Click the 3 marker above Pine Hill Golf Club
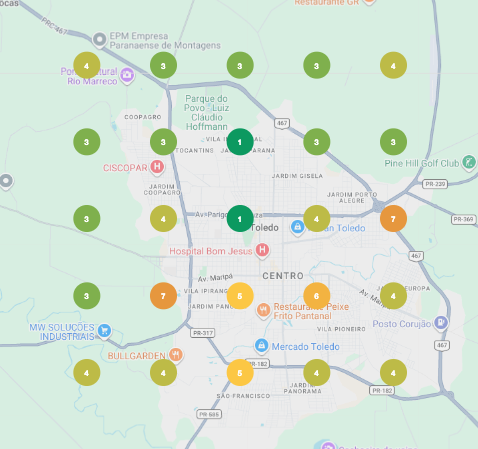This screenshot has height=449, width=478. pos(393,142)
